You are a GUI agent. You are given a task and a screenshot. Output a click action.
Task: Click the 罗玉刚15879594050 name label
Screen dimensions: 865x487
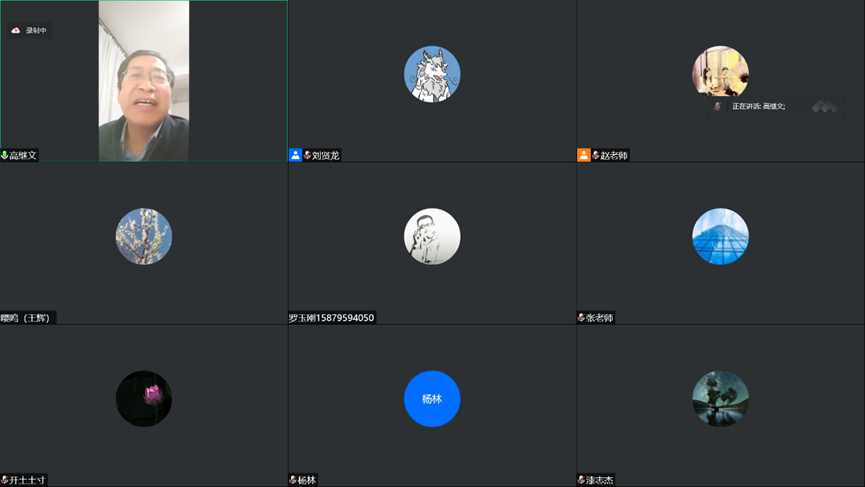click(x=331, y=318)
